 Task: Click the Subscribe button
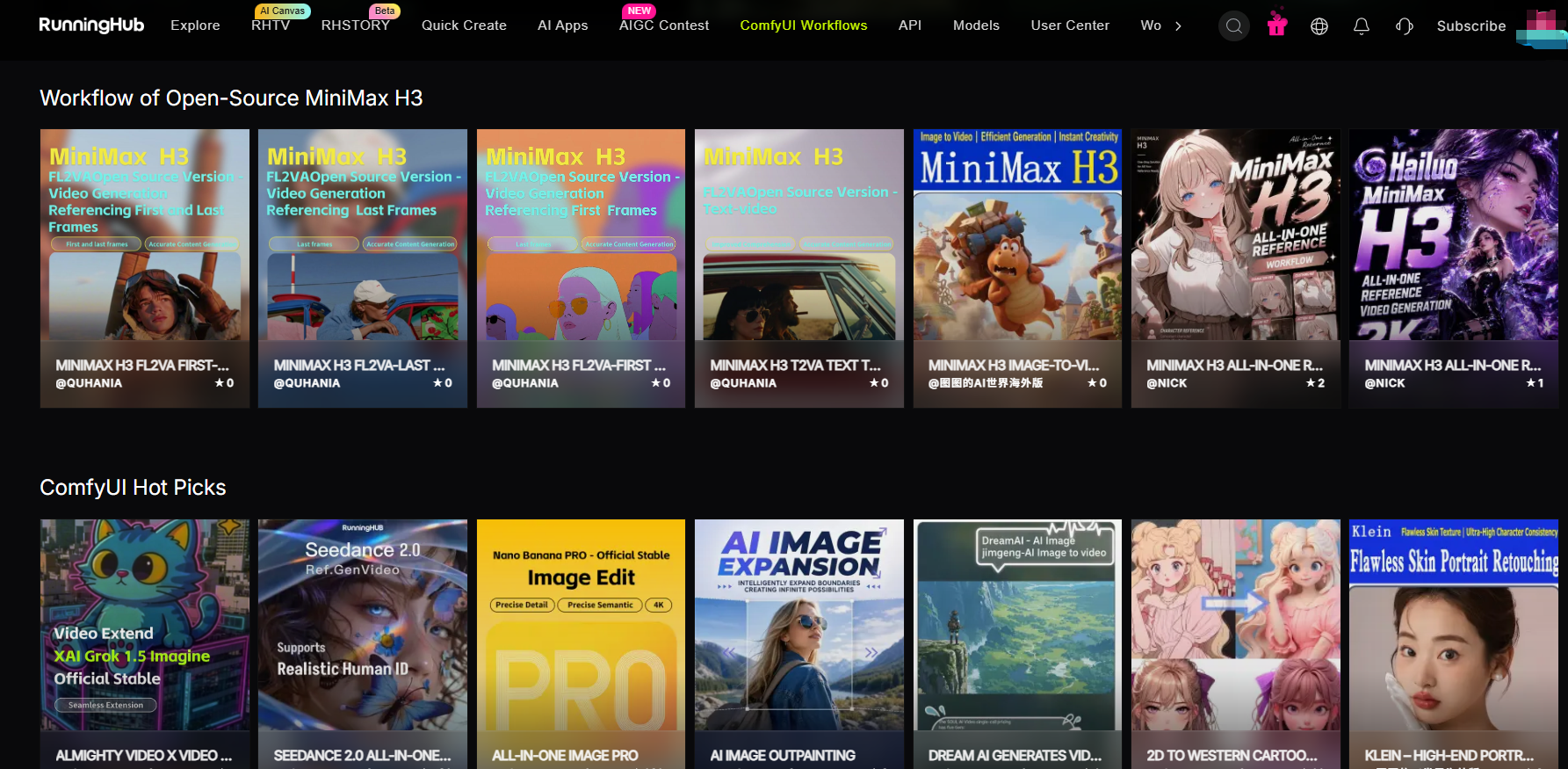click(1471, 26)
